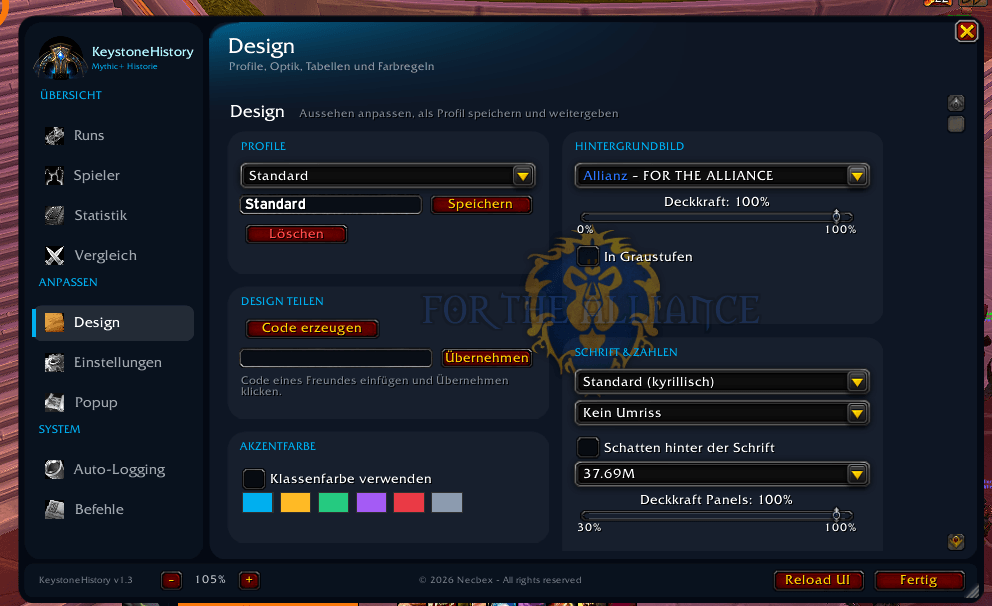
Task: Click the Einstellungen sidebar icon
Action: pyautogui.click(x=54, y=362)
